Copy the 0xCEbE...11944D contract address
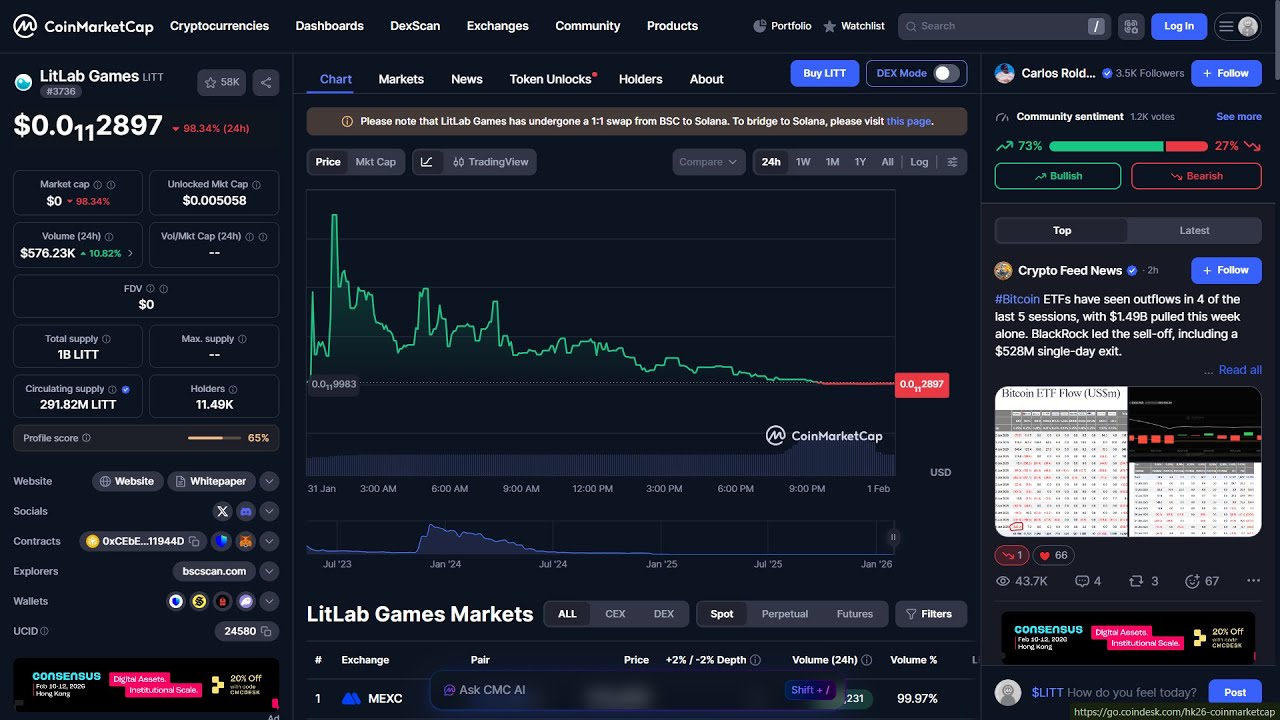The image size is (1280, 720). pyautogui.click(x=194, y=541)
